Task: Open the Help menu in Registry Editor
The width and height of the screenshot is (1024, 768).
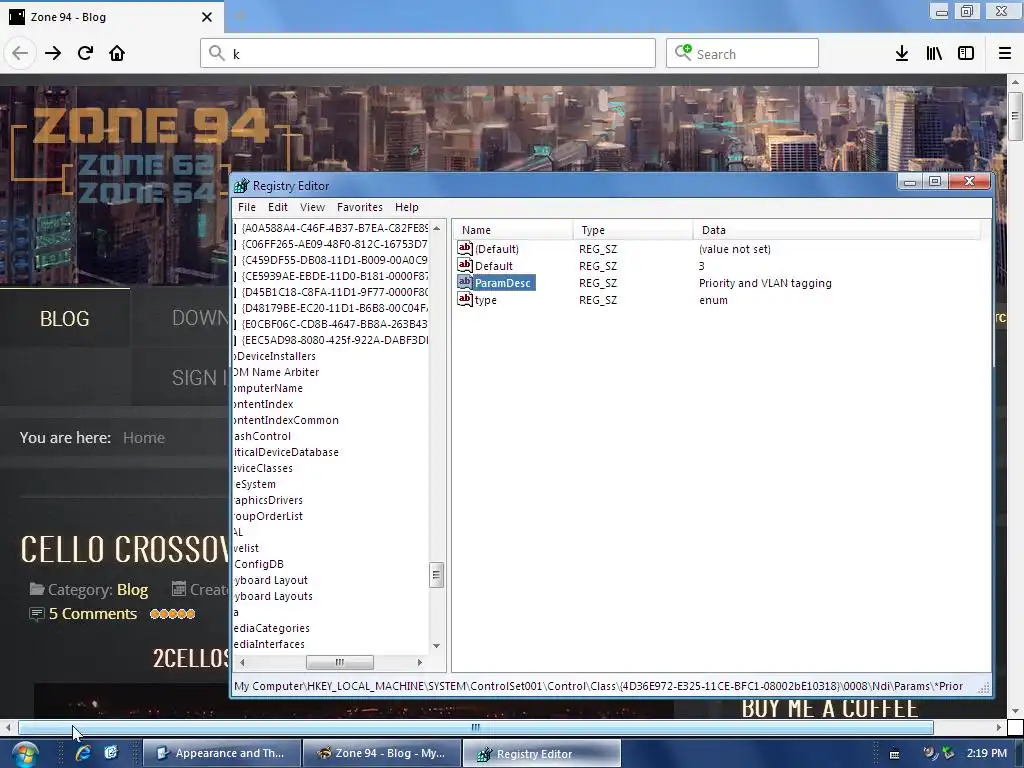Action: click(407, 207)
